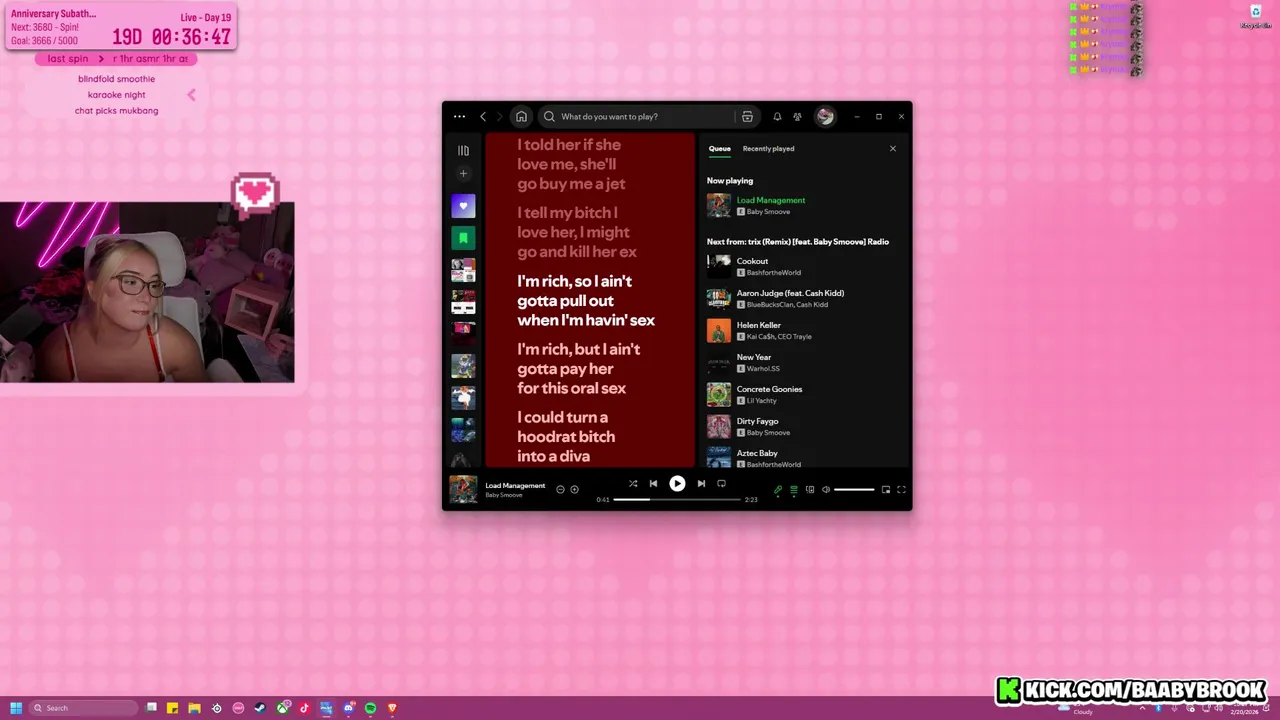Screen dimensions: 1280x720
Task: Expand Your Library sidebar icon
Action: point(463,150)
